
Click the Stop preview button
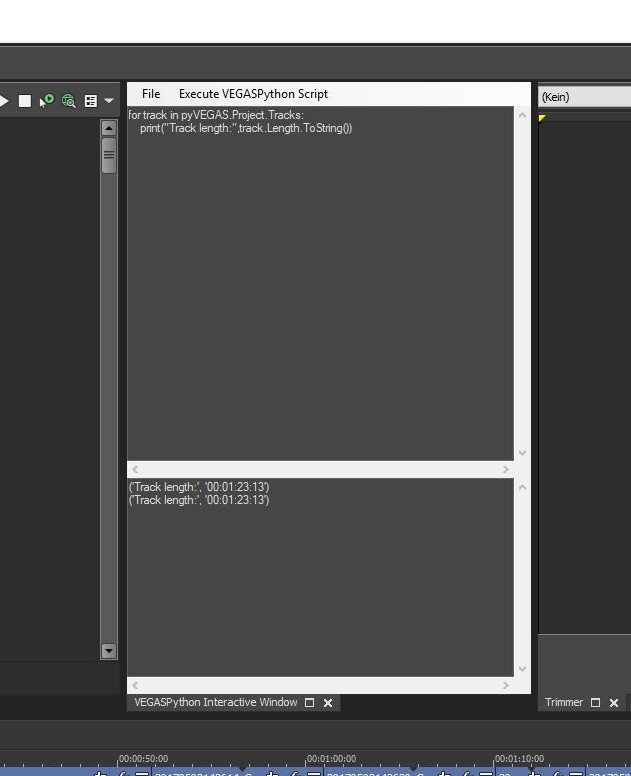pos(25,101)
